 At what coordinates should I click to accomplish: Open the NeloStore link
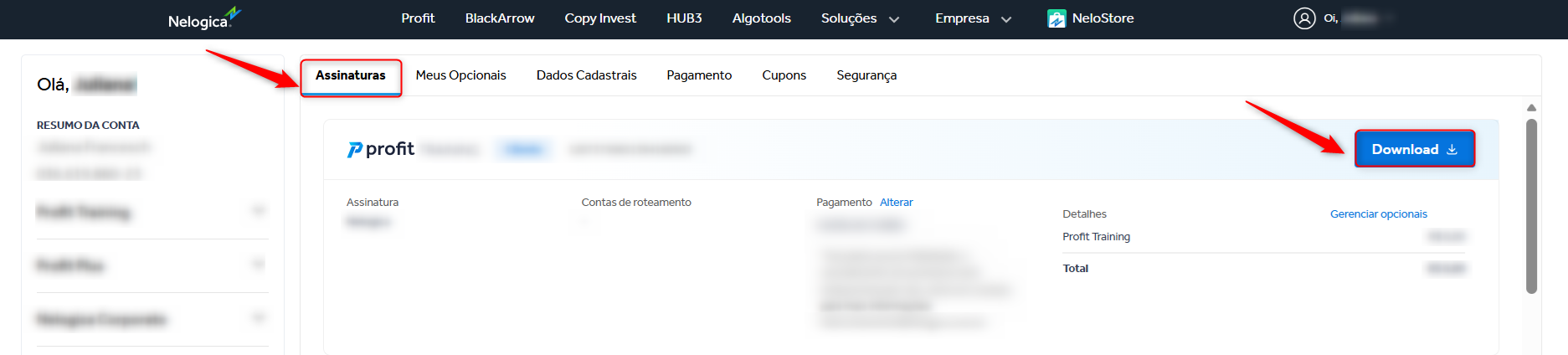click(1103, 18)
